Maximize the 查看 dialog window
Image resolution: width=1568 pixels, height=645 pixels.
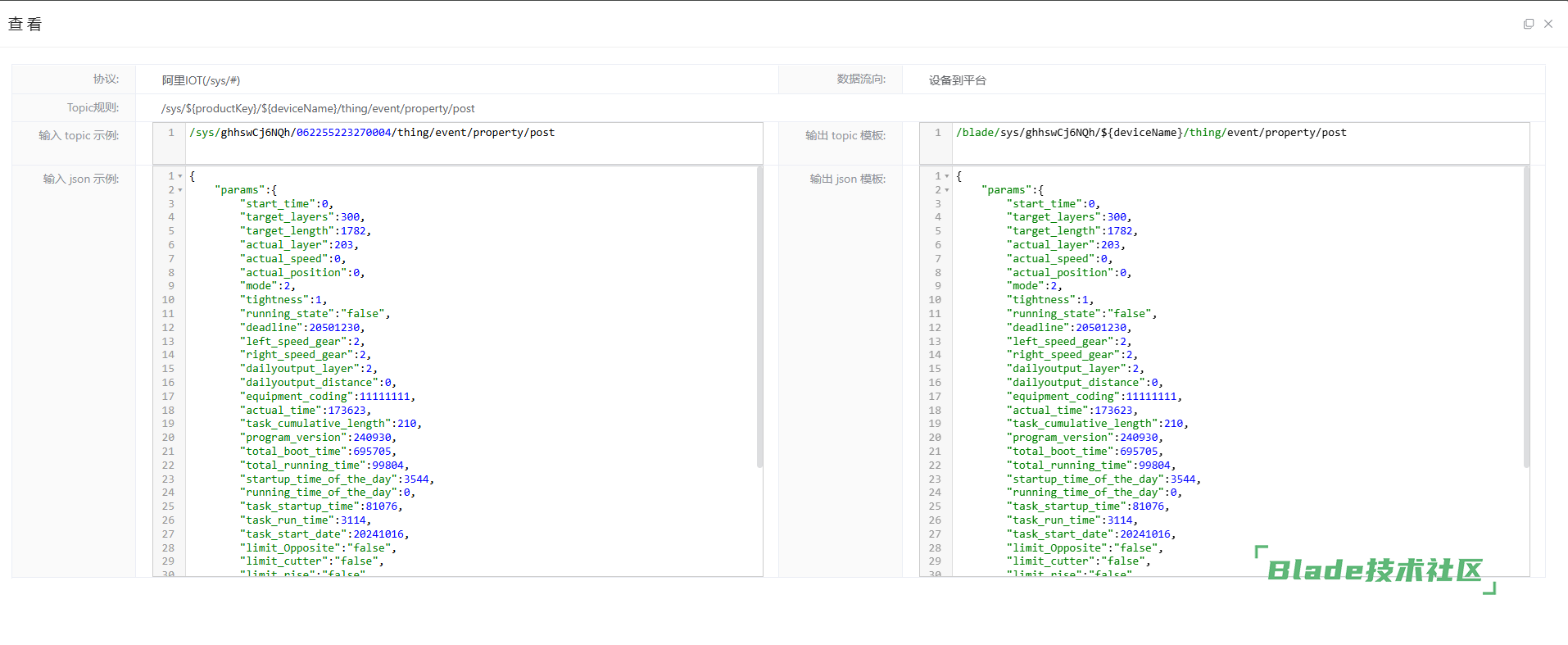click(x=1528, y=24)
